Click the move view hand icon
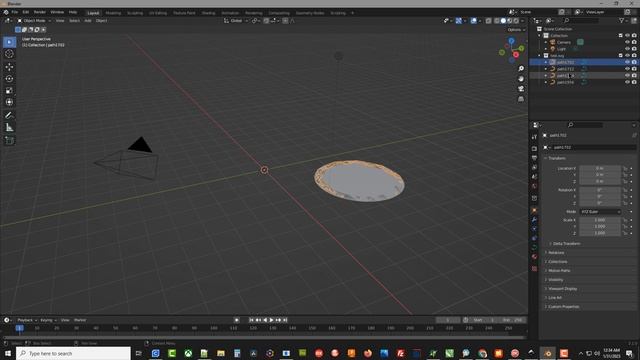640x360 pixels. pos(521,79)
